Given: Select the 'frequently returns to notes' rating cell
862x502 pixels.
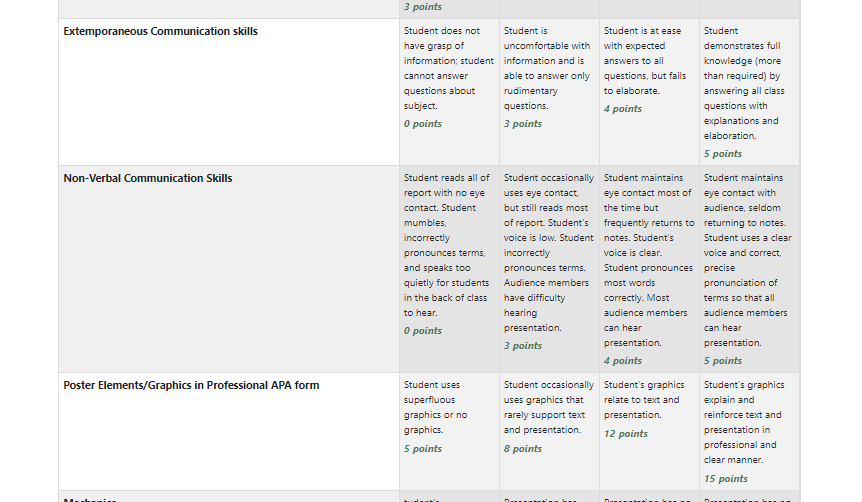Looking at the screenshot, I should [x=649, y=269].
